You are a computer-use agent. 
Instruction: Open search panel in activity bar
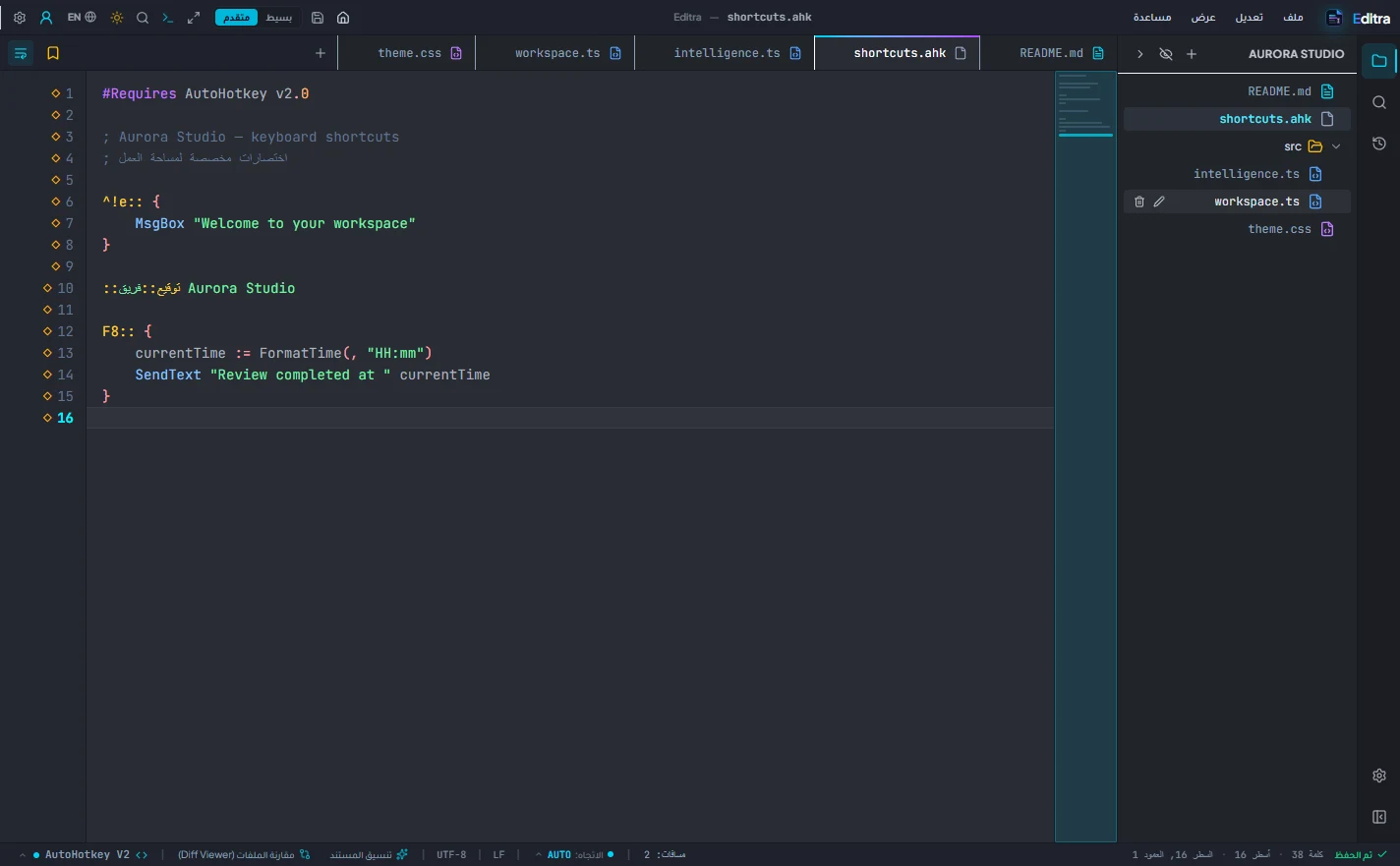pos(1379,102)
